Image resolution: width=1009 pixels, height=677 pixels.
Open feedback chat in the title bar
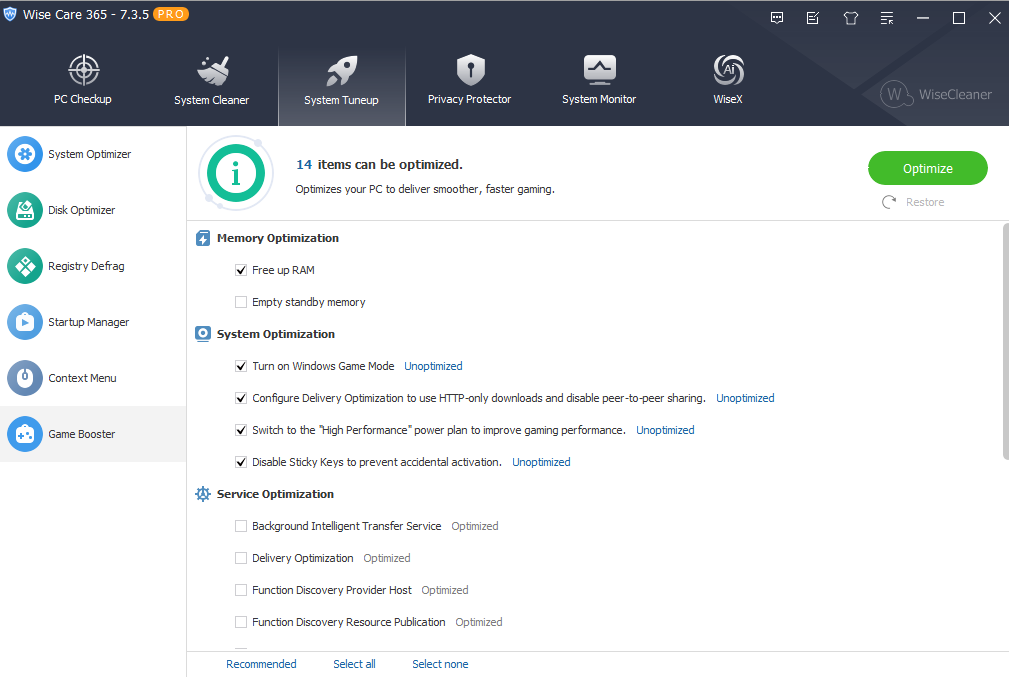coord(776,17)
